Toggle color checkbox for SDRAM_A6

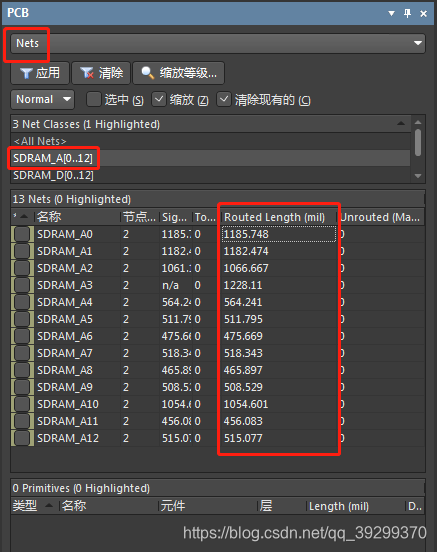click(22, 336)
